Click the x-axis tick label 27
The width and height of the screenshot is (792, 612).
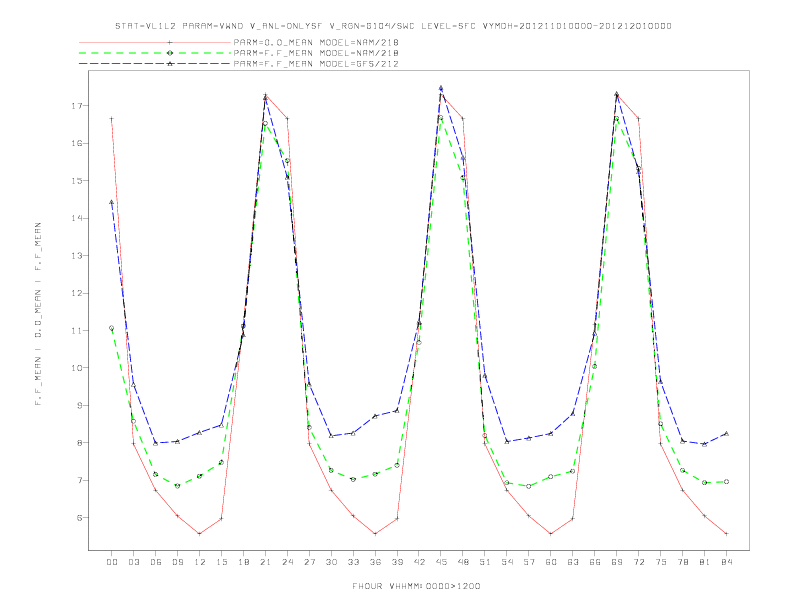pyautogui.click(x=309, y=562)
